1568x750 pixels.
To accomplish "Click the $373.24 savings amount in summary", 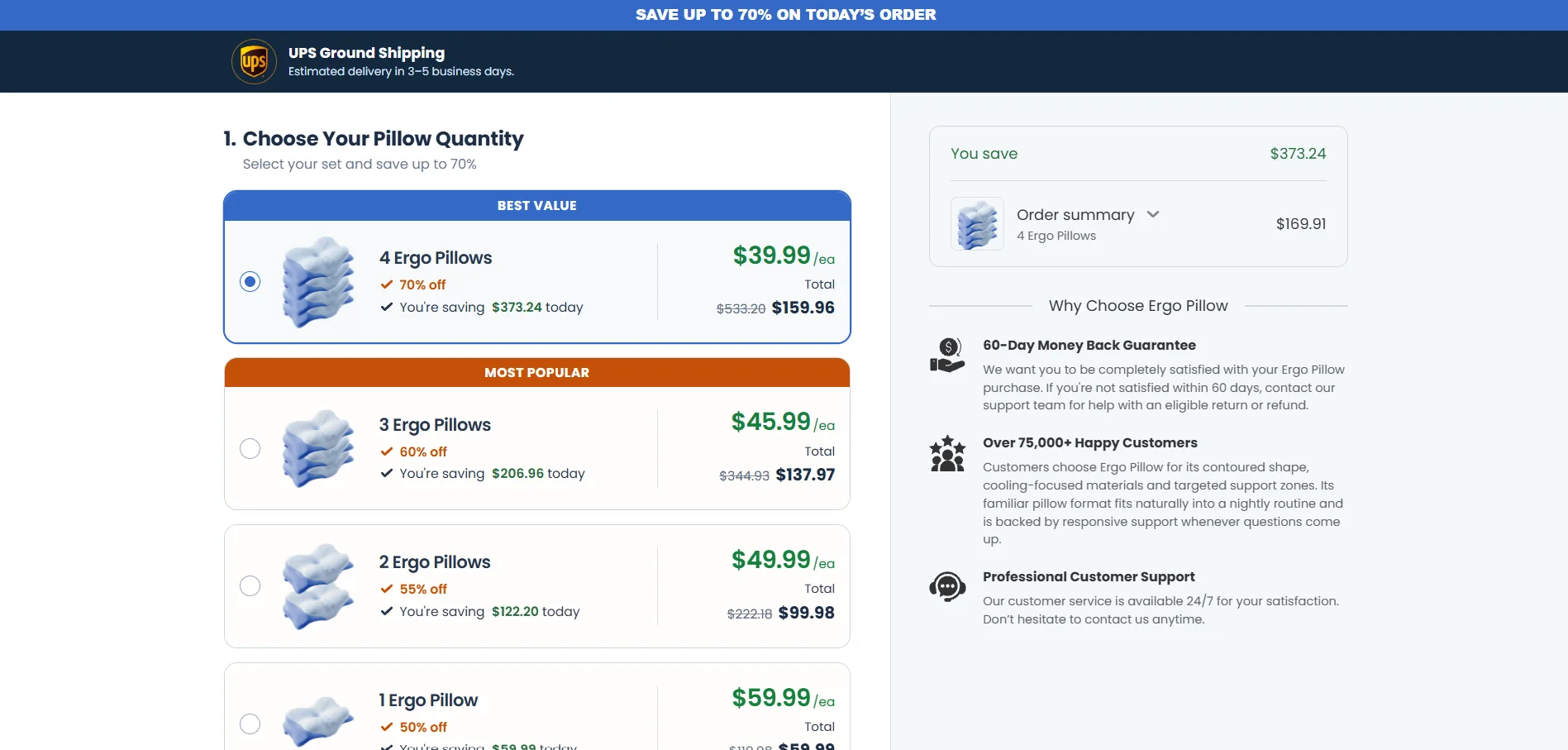I will tap(1298, 154).
